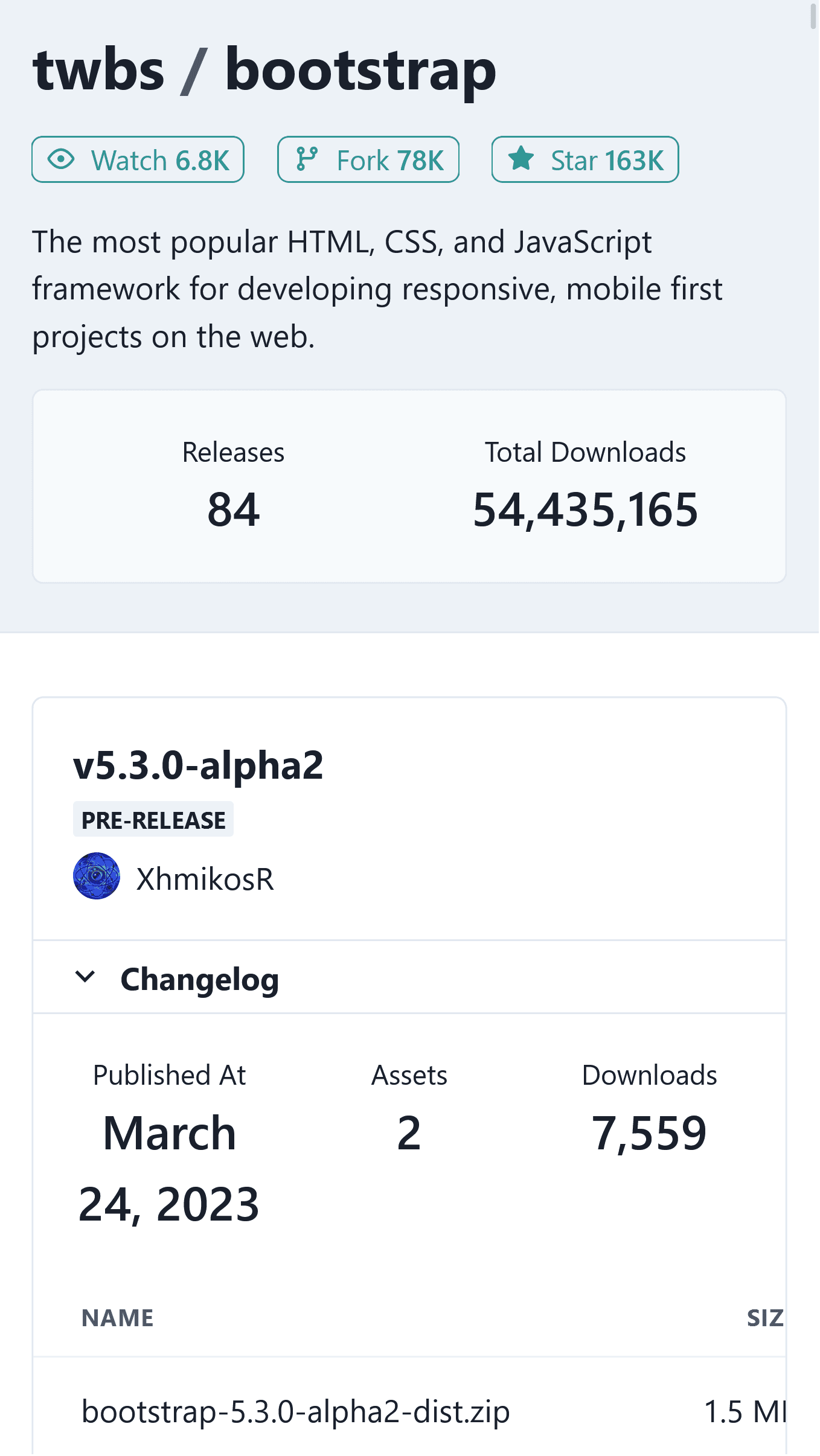This screenshot has height=1456, width=820.
Task: Open the Watch 6.8K control
Action: [x=137, y=159]
